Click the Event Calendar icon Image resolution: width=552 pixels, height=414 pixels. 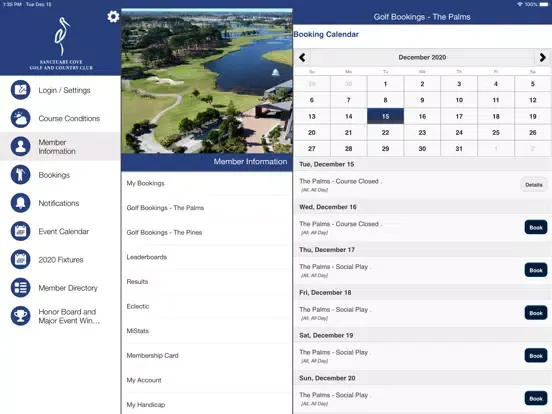pyautogui.click(x=20, y=231)
